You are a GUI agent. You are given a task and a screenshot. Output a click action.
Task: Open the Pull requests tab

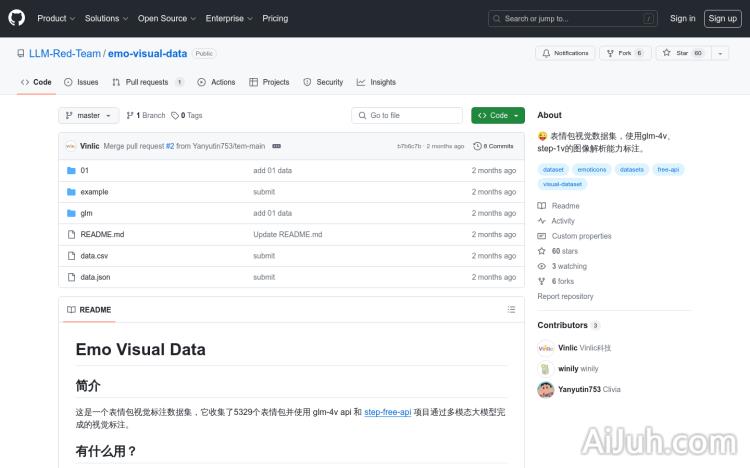(x=147, y=82)
